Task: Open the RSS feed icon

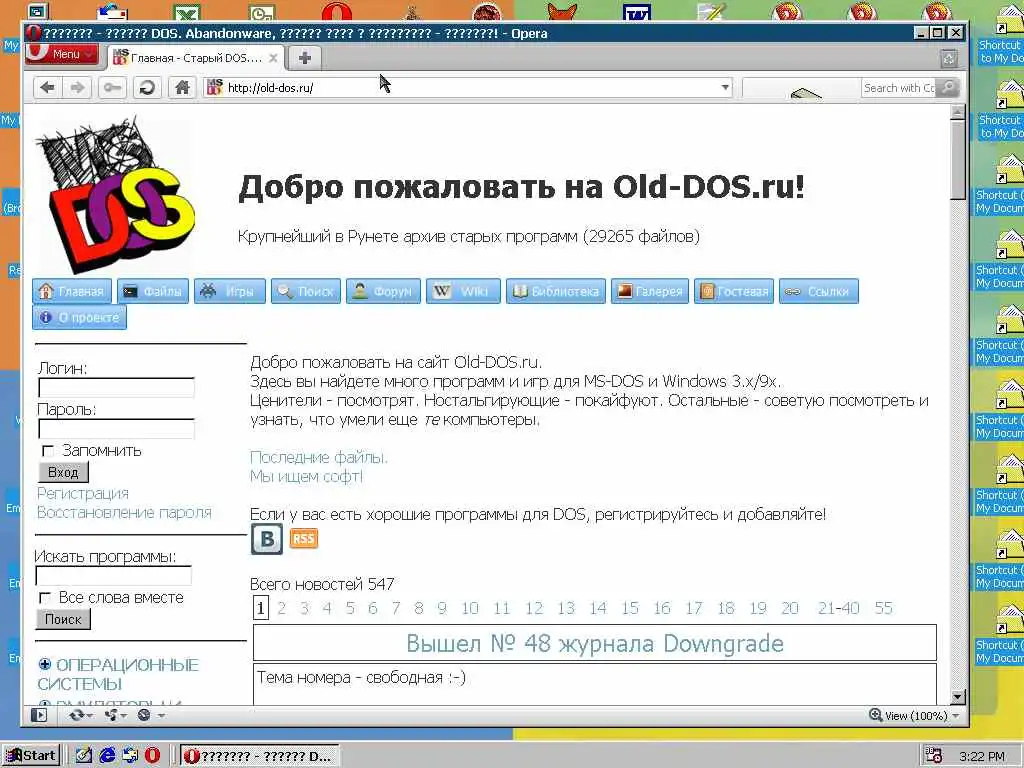Action: point(304,539)
